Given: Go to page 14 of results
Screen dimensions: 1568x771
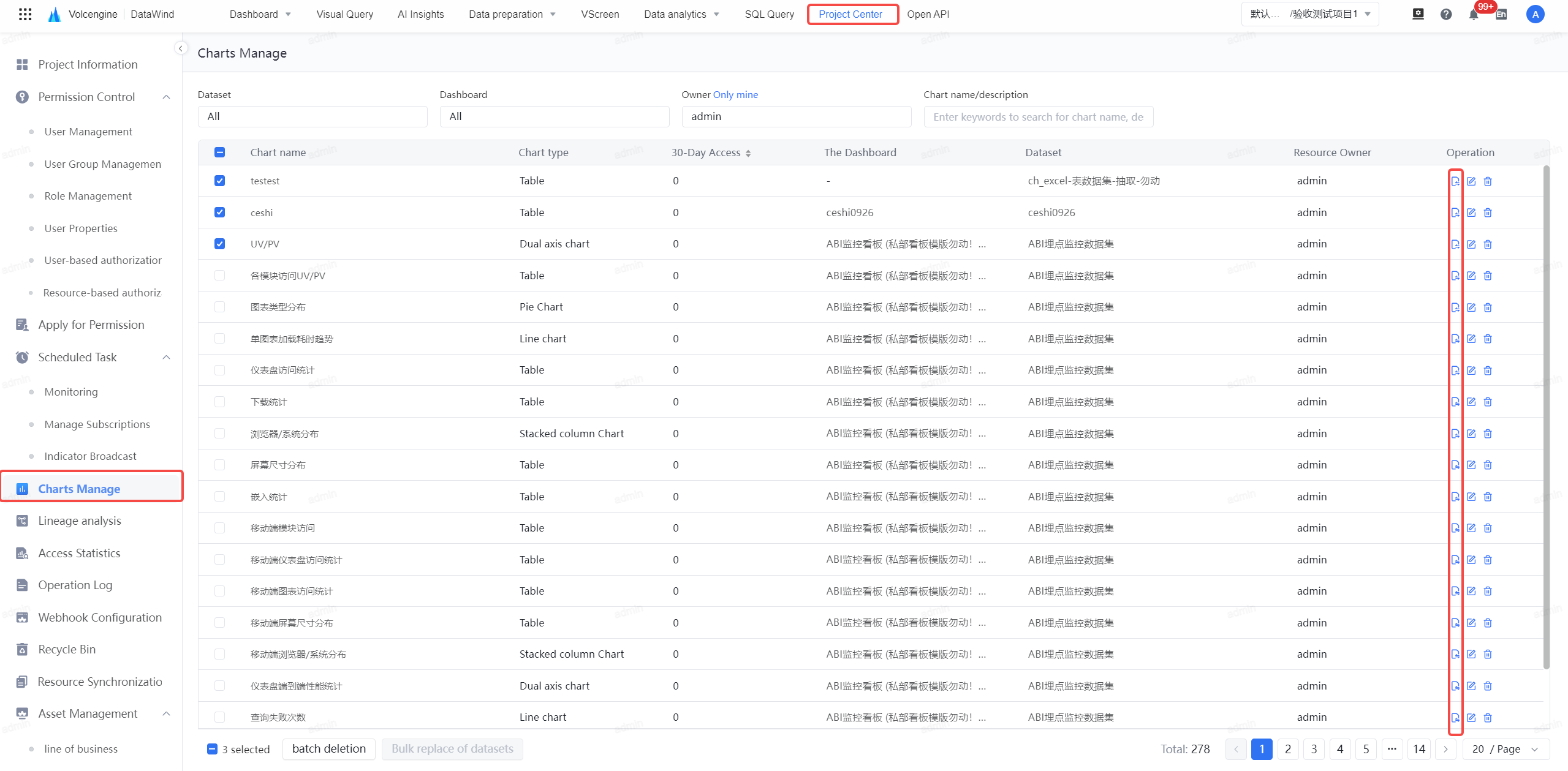Looking at the screenshot, I should pos(1419,749).
